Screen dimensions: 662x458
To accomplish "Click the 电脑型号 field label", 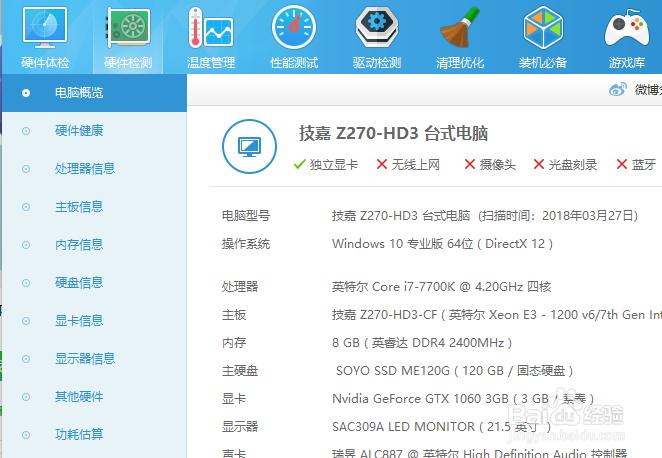I will click(x=246, y=216).
